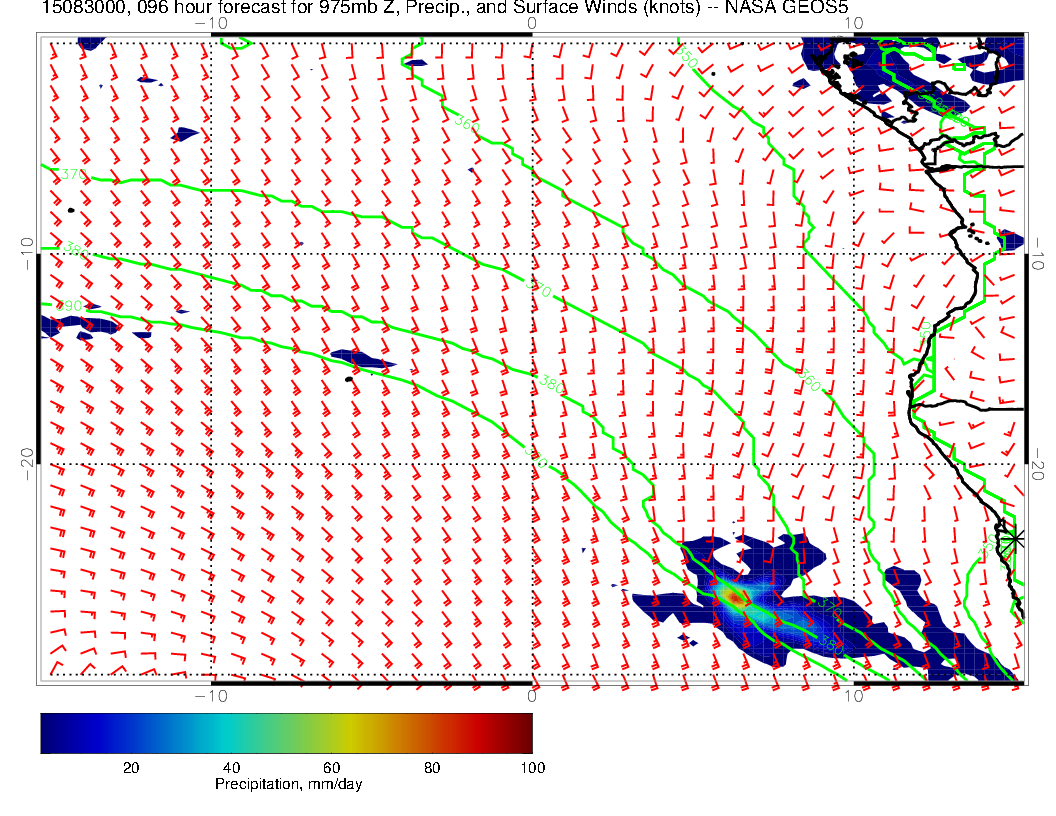1056x816 pixels.
Task: Click the blue precipitation patch in top-left corner
Action: [x=91, y=44]
